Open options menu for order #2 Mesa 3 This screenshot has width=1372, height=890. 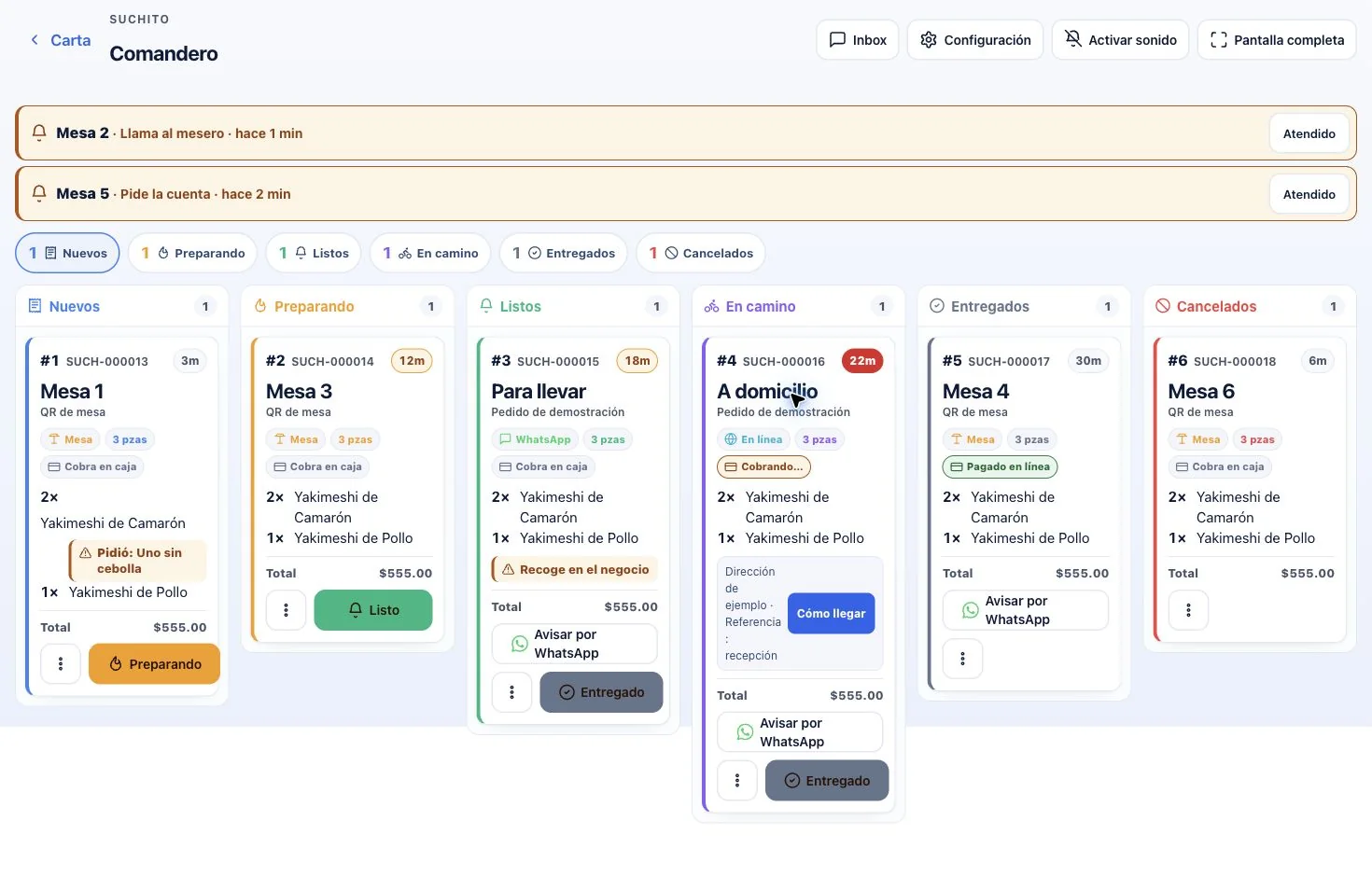[286, 610]
